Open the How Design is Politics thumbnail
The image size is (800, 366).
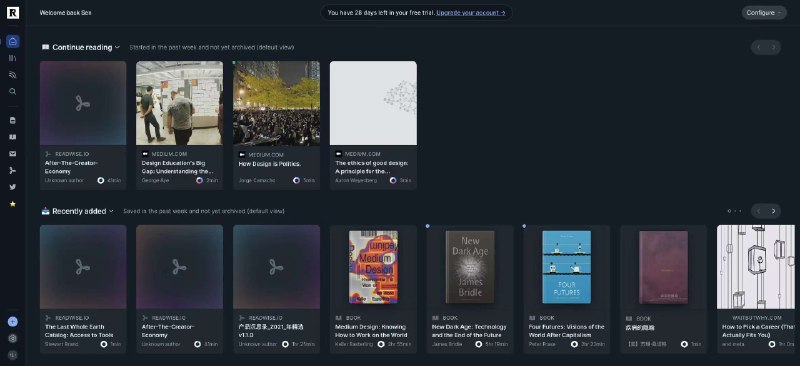[x=277, y=103]
